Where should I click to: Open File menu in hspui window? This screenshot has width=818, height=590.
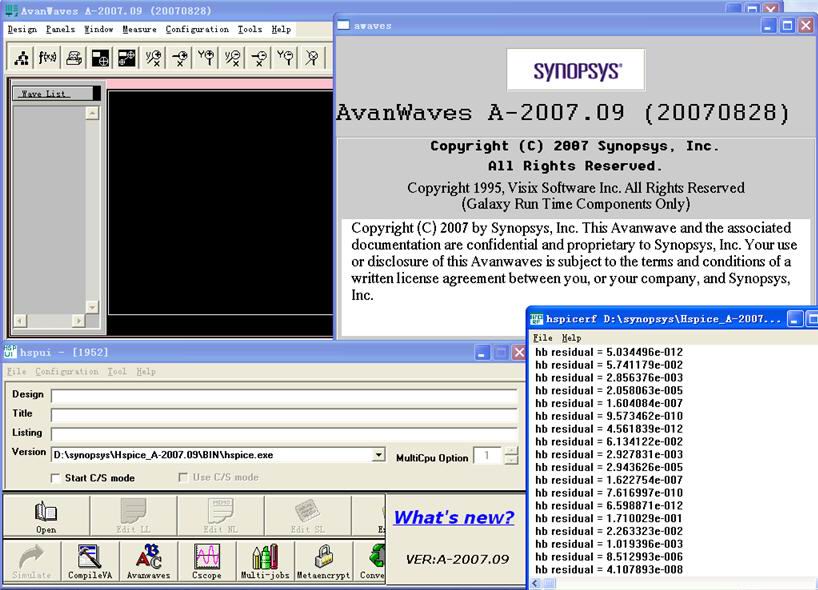point(16,371)
